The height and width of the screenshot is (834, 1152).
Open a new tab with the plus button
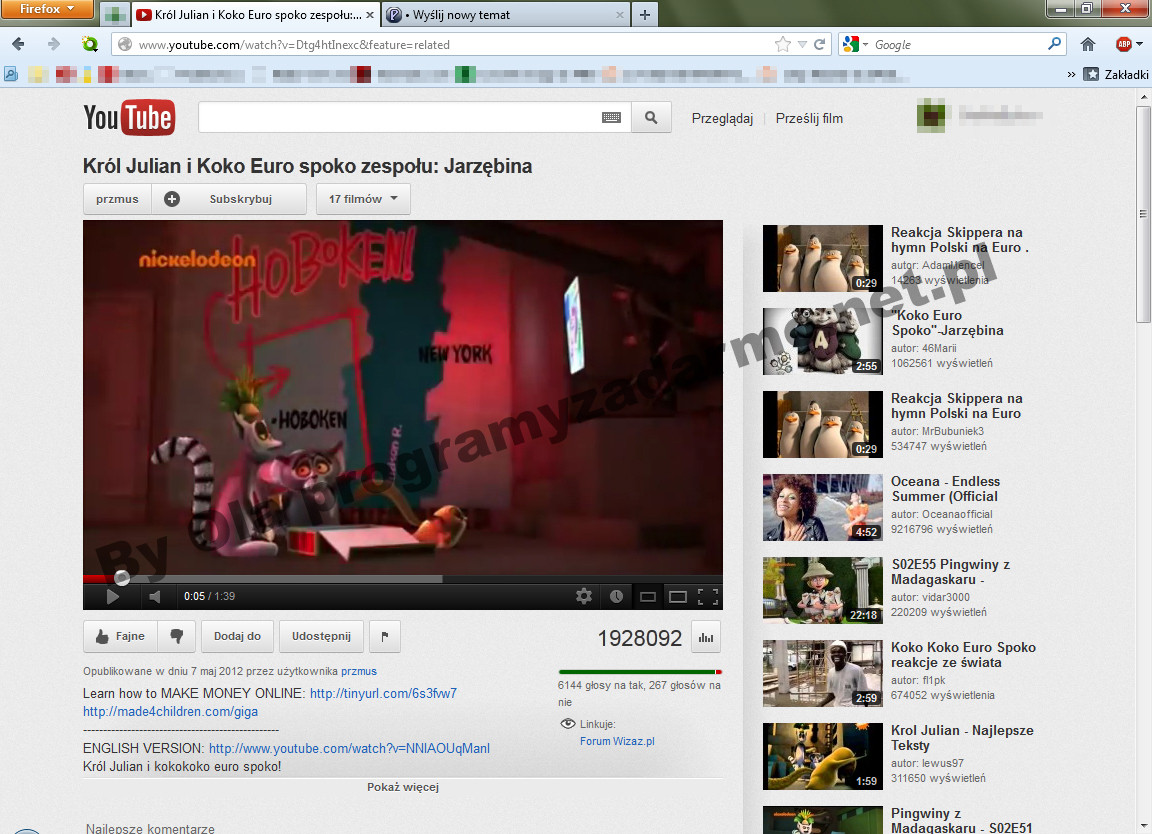point(644,15)
